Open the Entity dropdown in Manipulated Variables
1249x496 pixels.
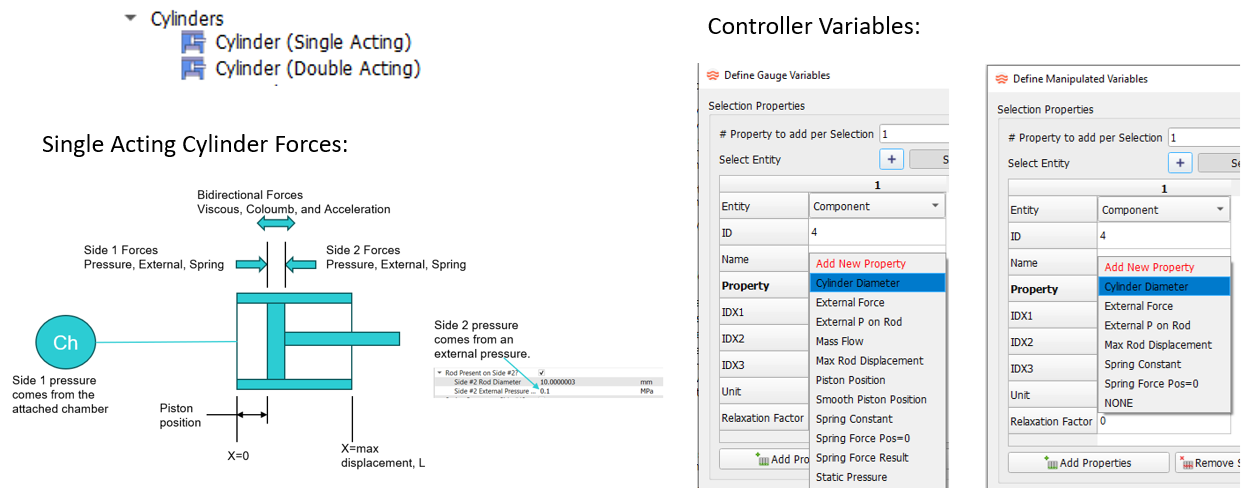click(1166, 210)
